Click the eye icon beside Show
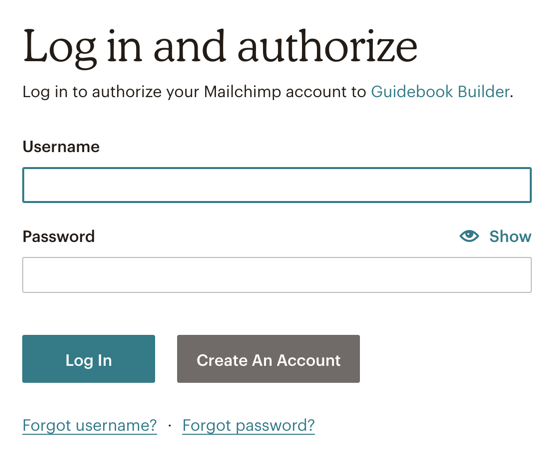 tap(469, 236)
